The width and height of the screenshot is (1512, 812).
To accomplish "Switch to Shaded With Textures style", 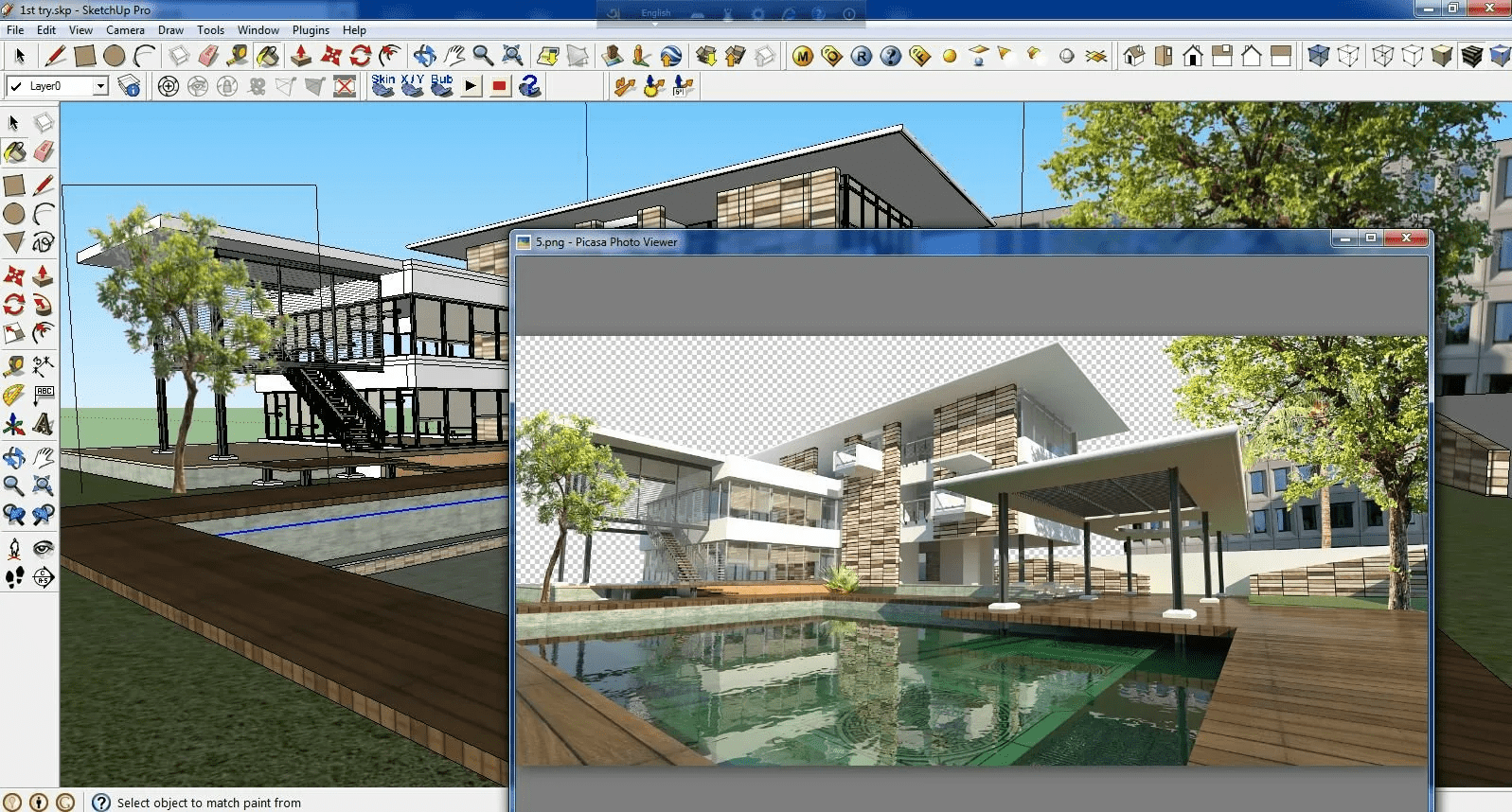I will tap(1471, 56).
